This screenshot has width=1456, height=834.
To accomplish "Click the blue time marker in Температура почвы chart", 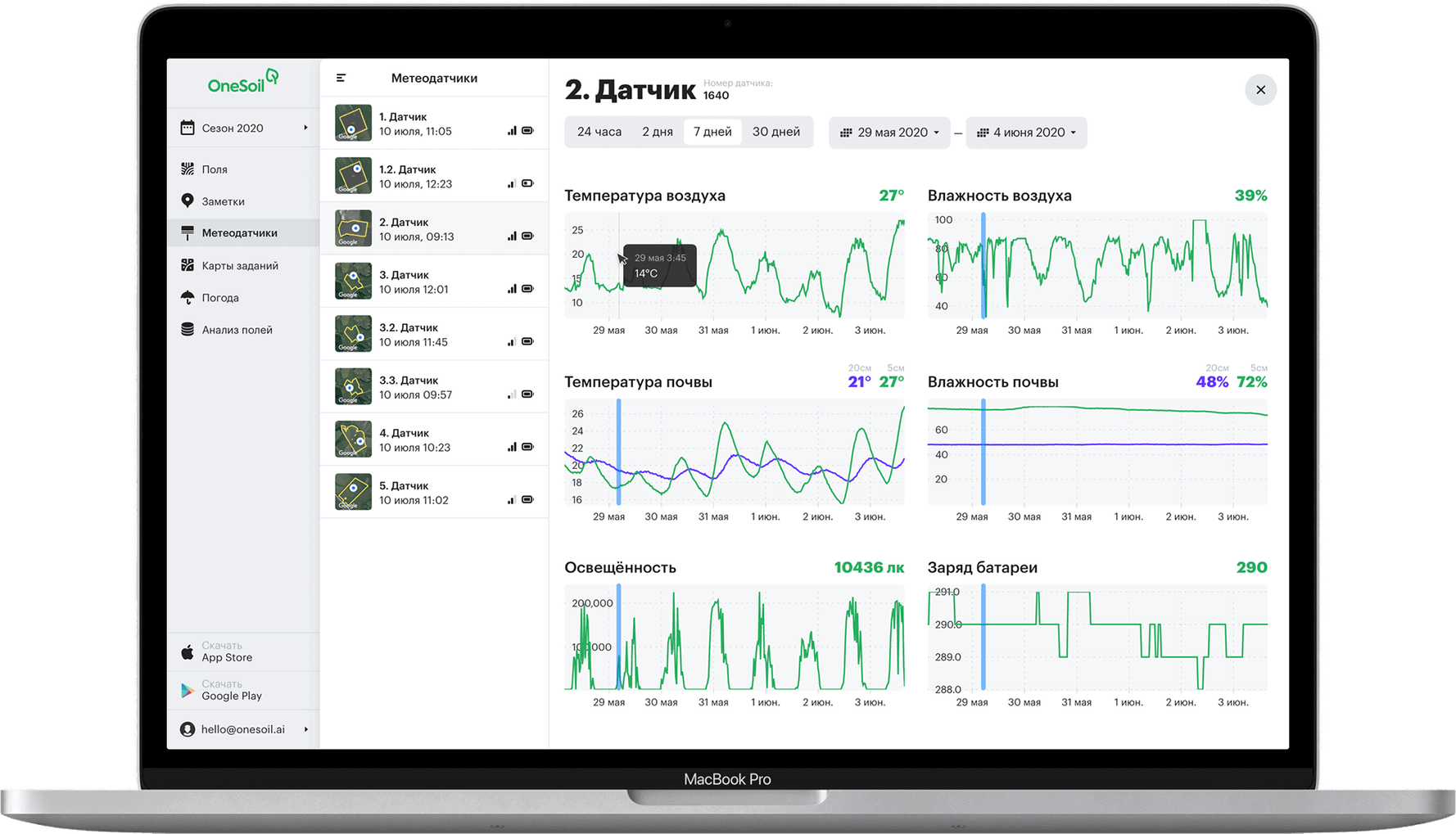I will coord(618,452).
